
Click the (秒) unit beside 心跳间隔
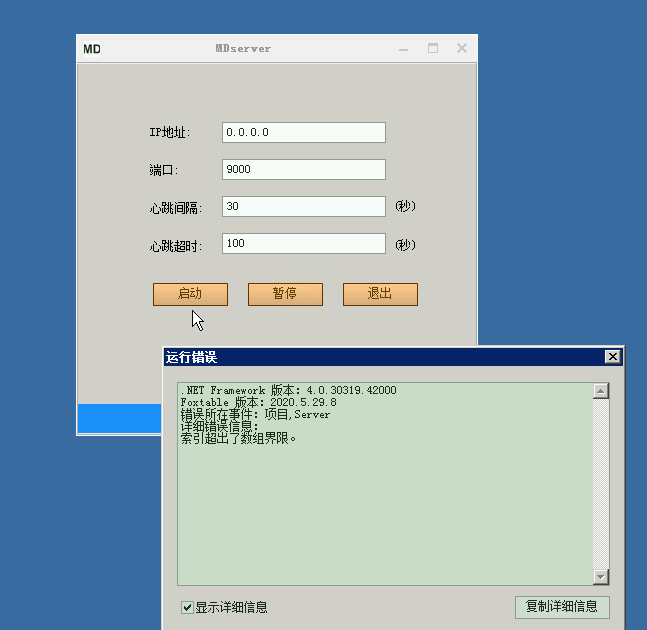(x=405, y=206)
